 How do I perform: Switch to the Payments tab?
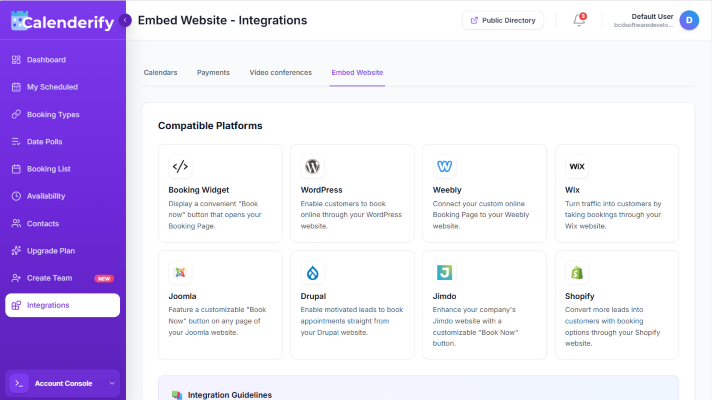pyautogui.click(x=213, y=73)
